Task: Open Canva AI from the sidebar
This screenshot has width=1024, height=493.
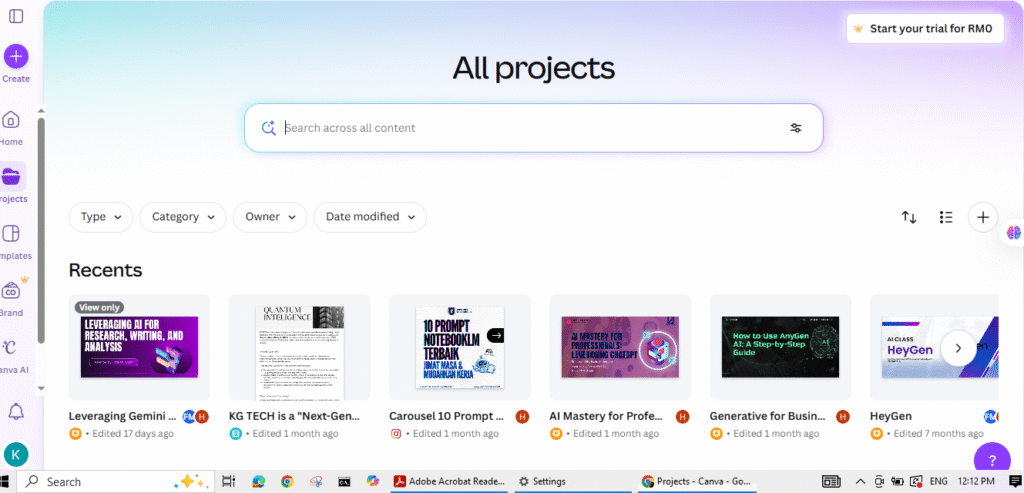Action: [12, 348]
